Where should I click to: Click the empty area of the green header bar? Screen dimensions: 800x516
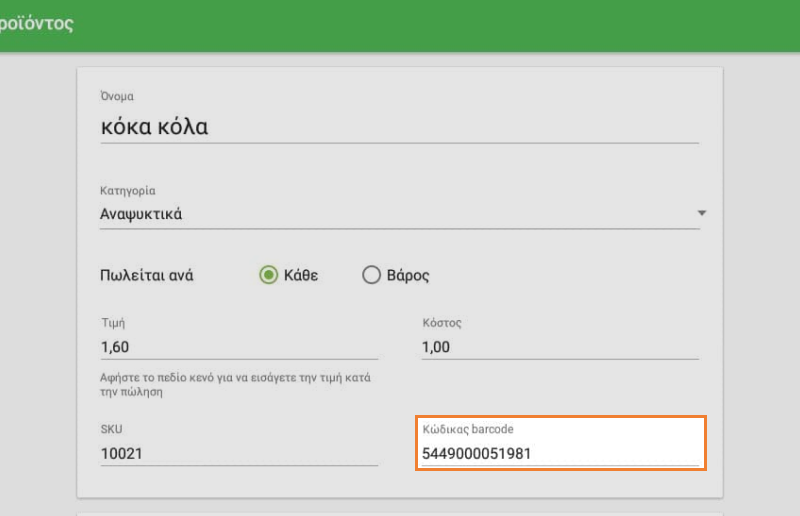450,25
